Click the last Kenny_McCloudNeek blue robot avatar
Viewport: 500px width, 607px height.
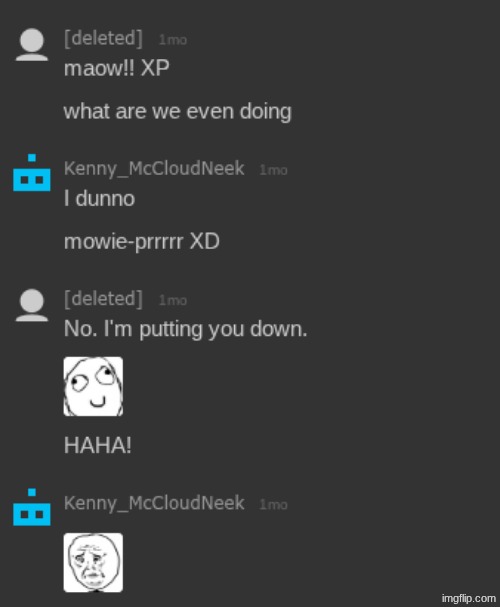32,507
